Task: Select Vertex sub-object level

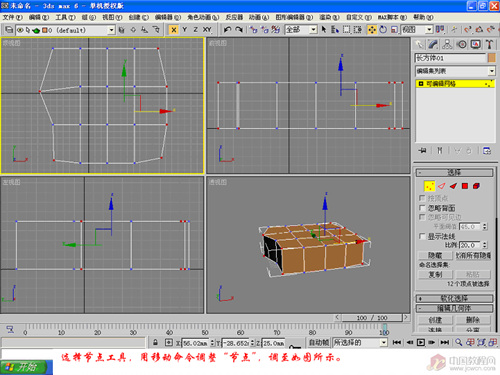Action: click(x=429, y=186)
